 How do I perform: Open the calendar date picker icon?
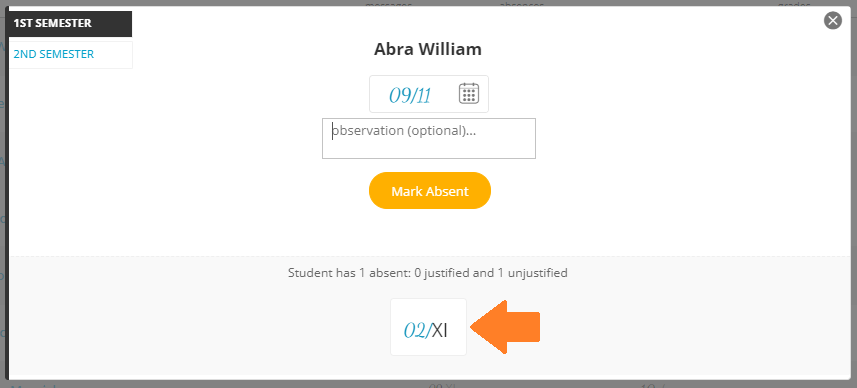pyautogui.click(x=468, y=93)
